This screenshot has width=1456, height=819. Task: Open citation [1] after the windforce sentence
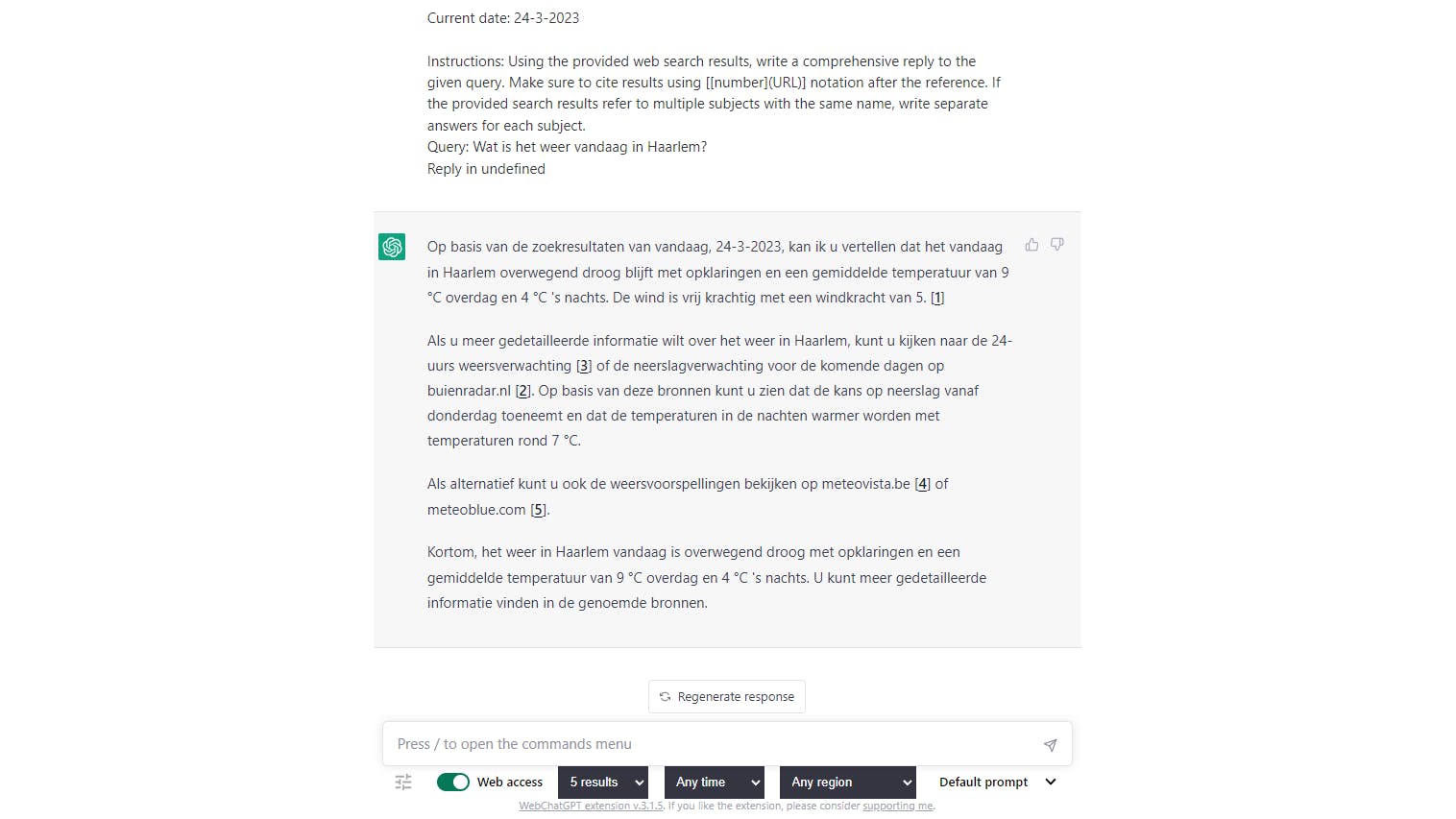click(x=936, y=298)
